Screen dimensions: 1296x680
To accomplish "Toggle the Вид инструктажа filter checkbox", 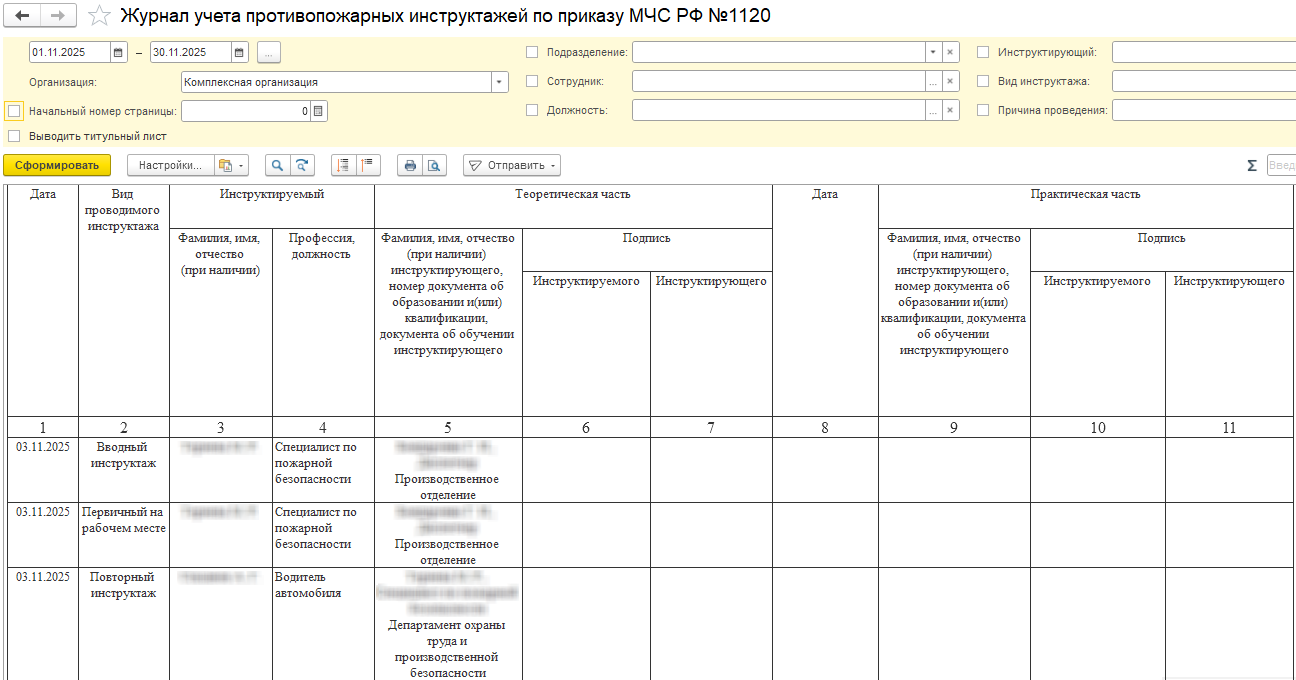I will [983, 82].
